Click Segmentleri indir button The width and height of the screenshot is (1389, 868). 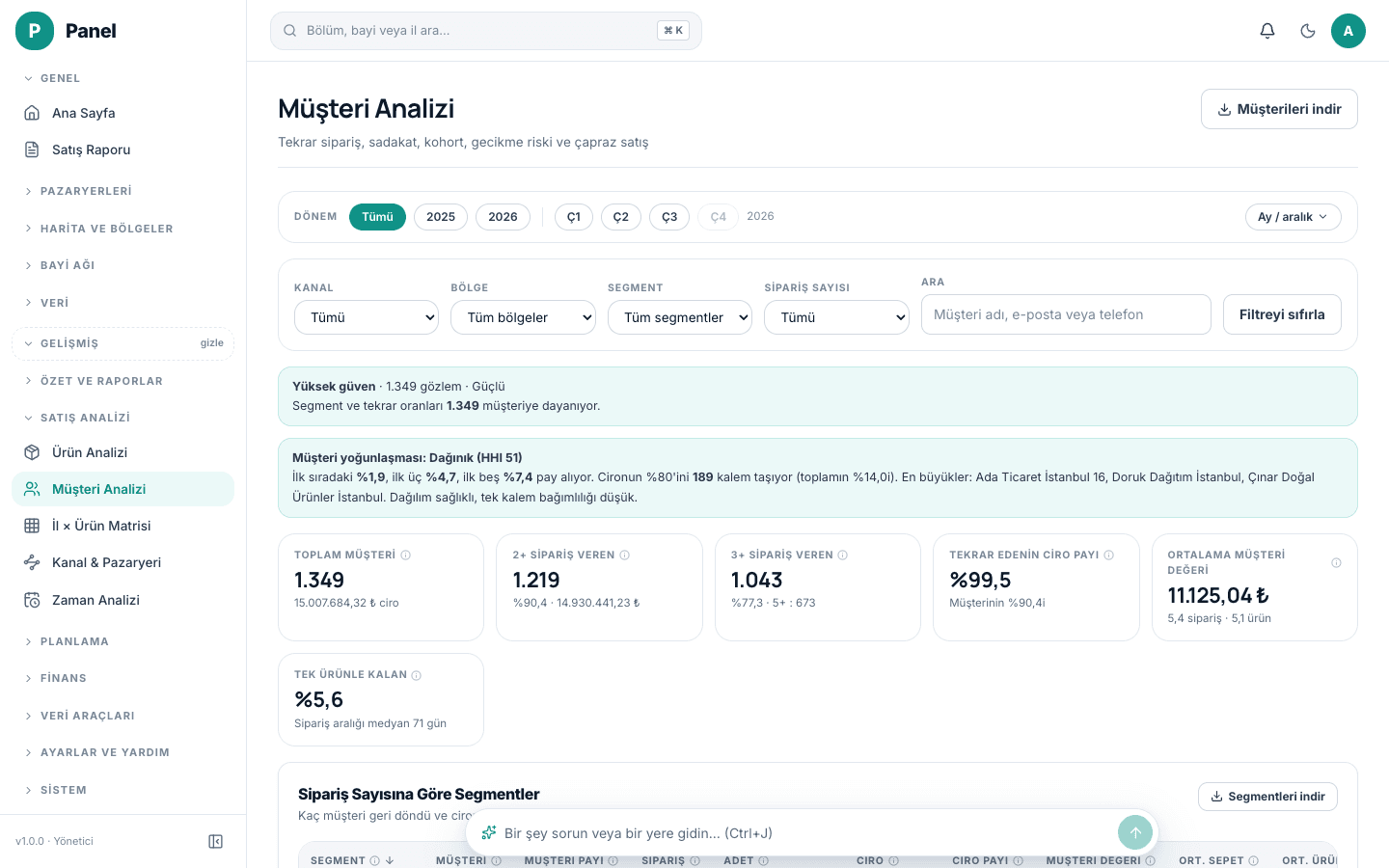point(1267,797)
